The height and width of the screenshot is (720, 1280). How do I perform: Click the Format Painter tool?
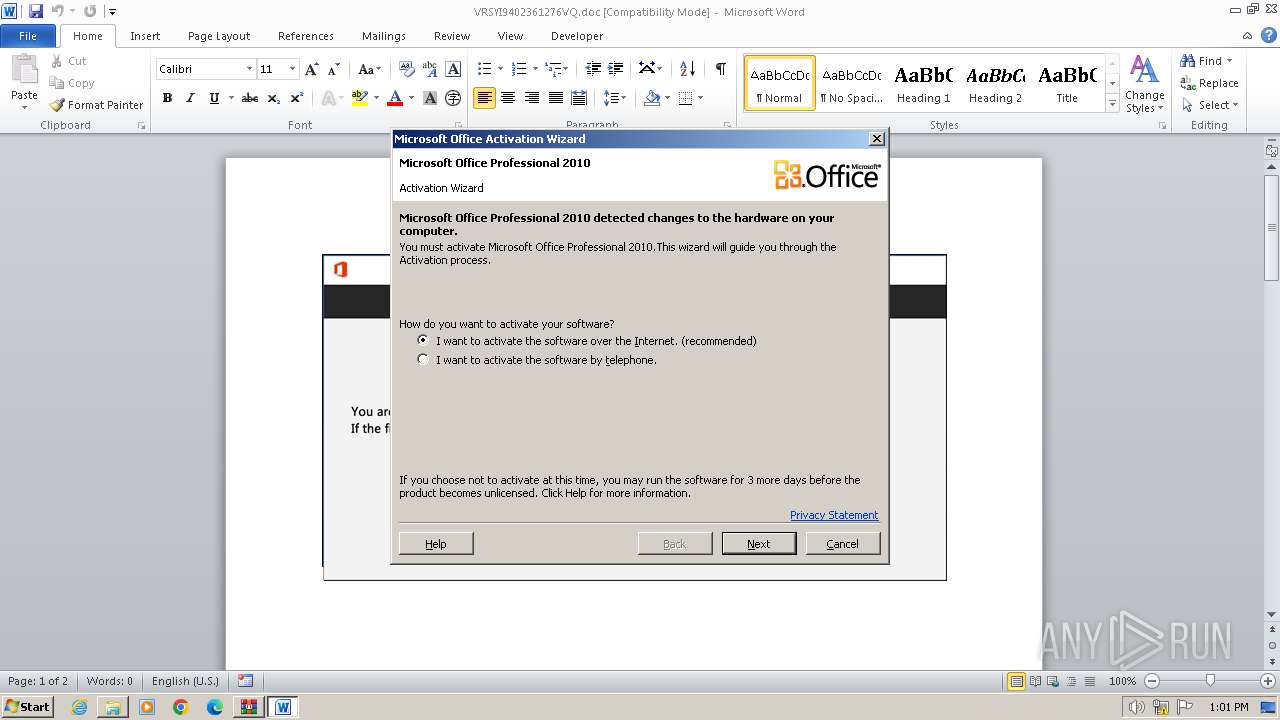(97, 105)
